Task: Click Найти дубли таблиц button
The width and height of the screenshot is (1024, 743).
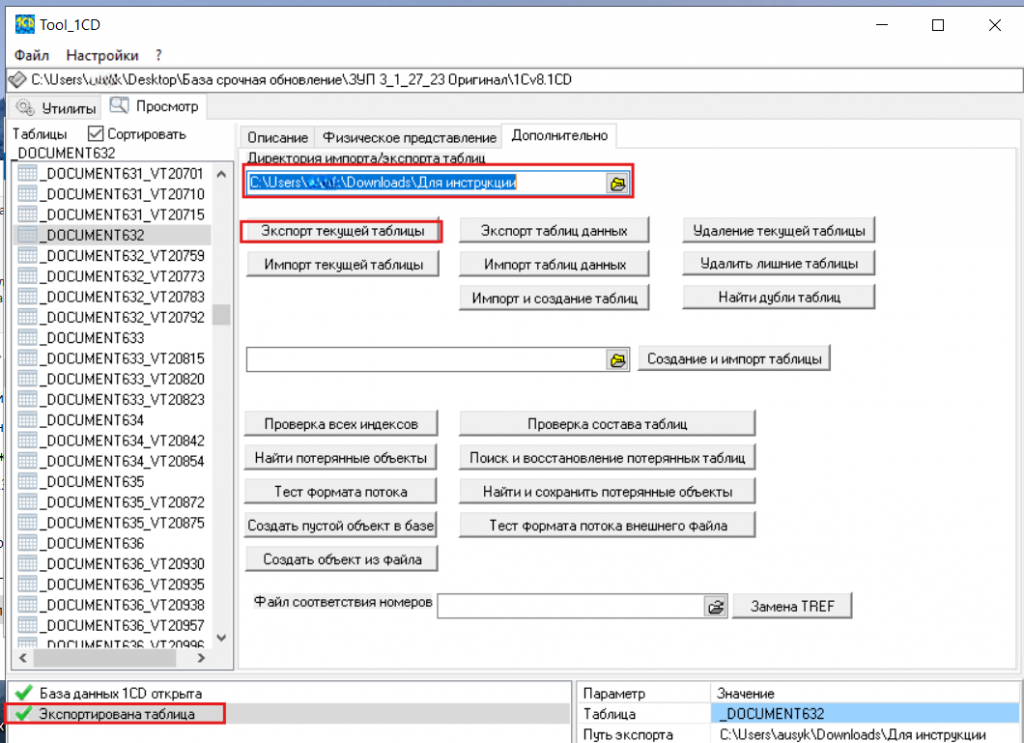Action: [x=778, y=298]
